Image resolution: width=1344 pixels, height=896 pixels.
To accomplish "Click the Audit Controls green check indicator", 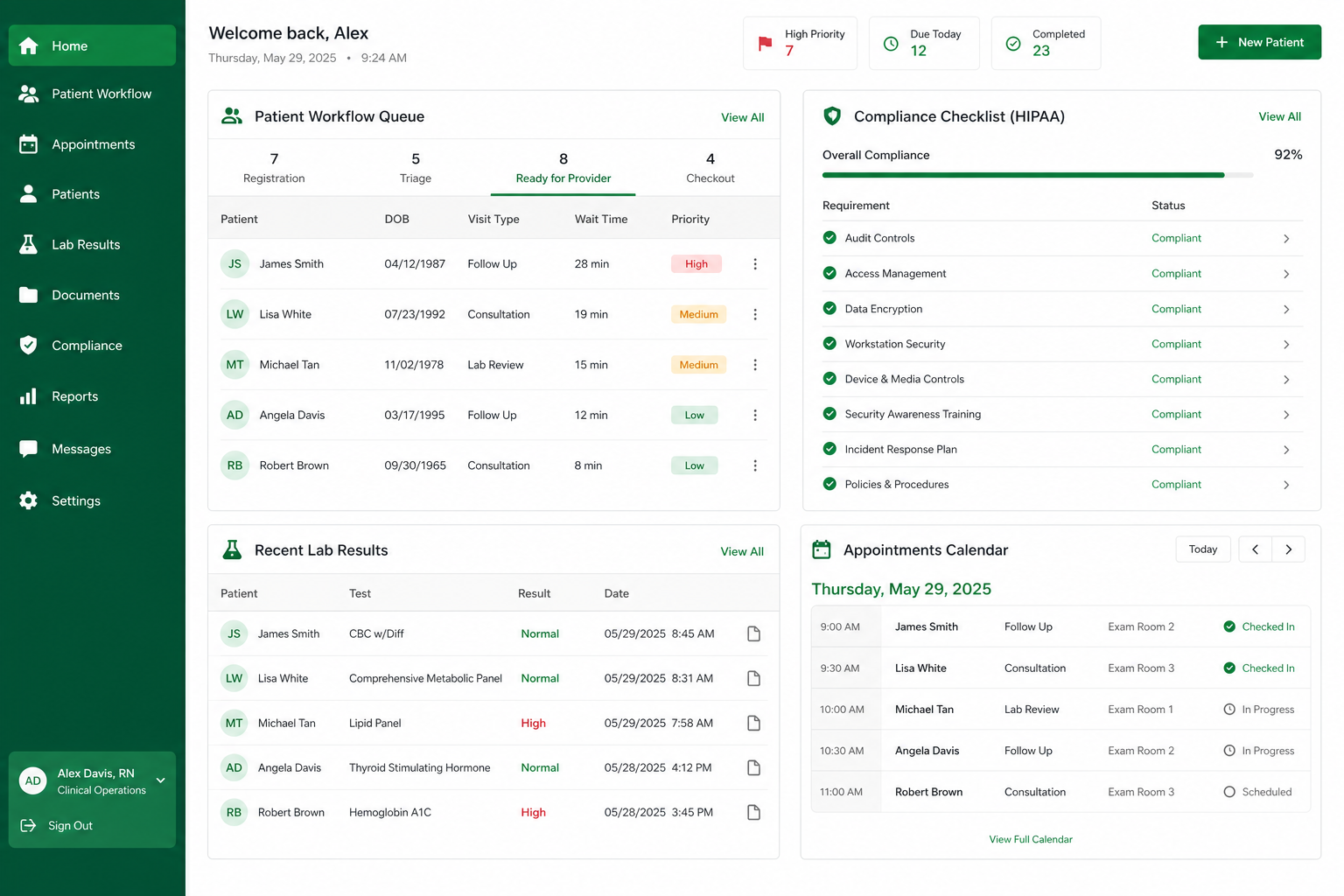I will click(829, 237).
